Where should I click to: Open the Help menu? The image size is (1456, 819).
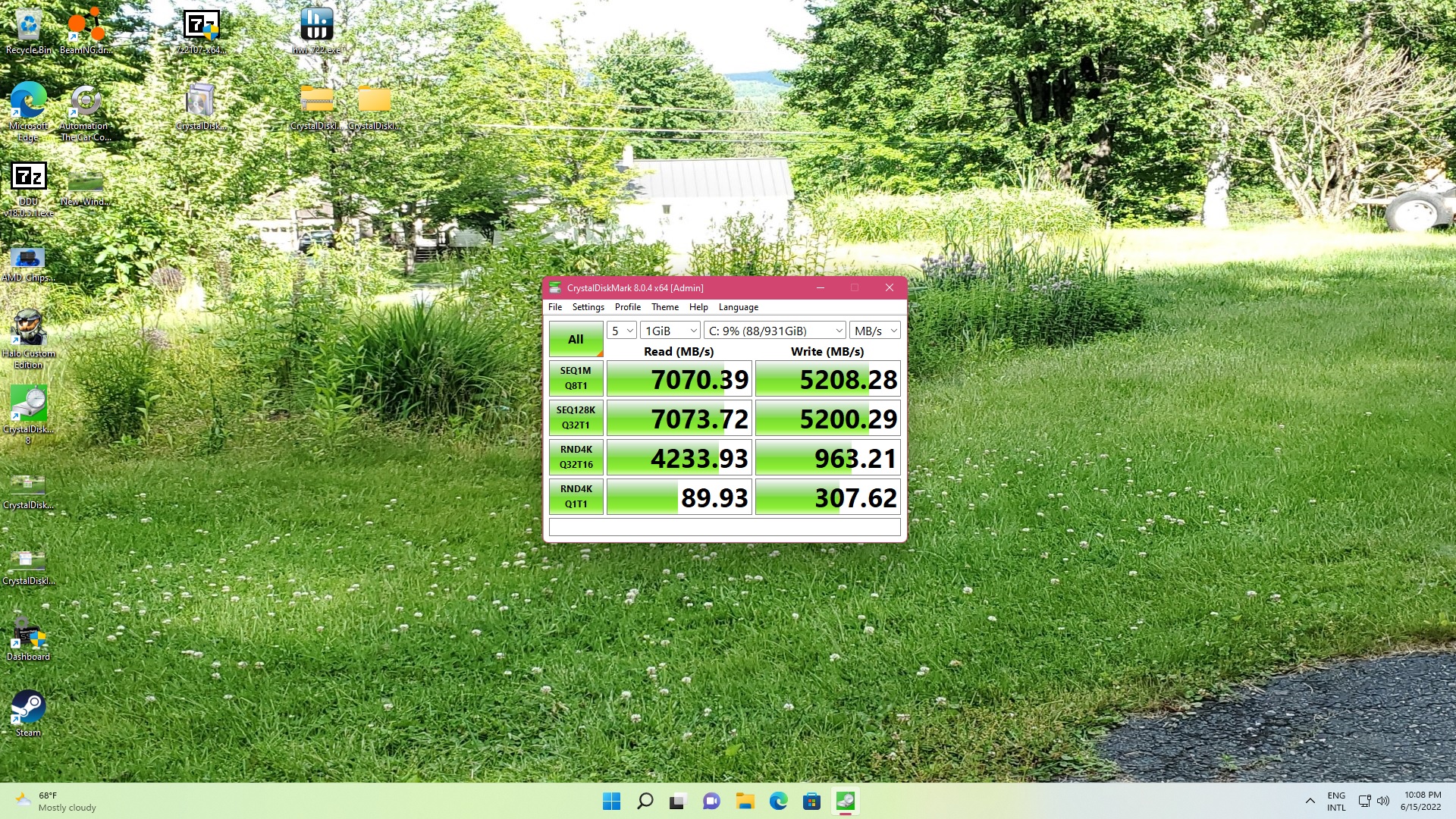point(698,307)
